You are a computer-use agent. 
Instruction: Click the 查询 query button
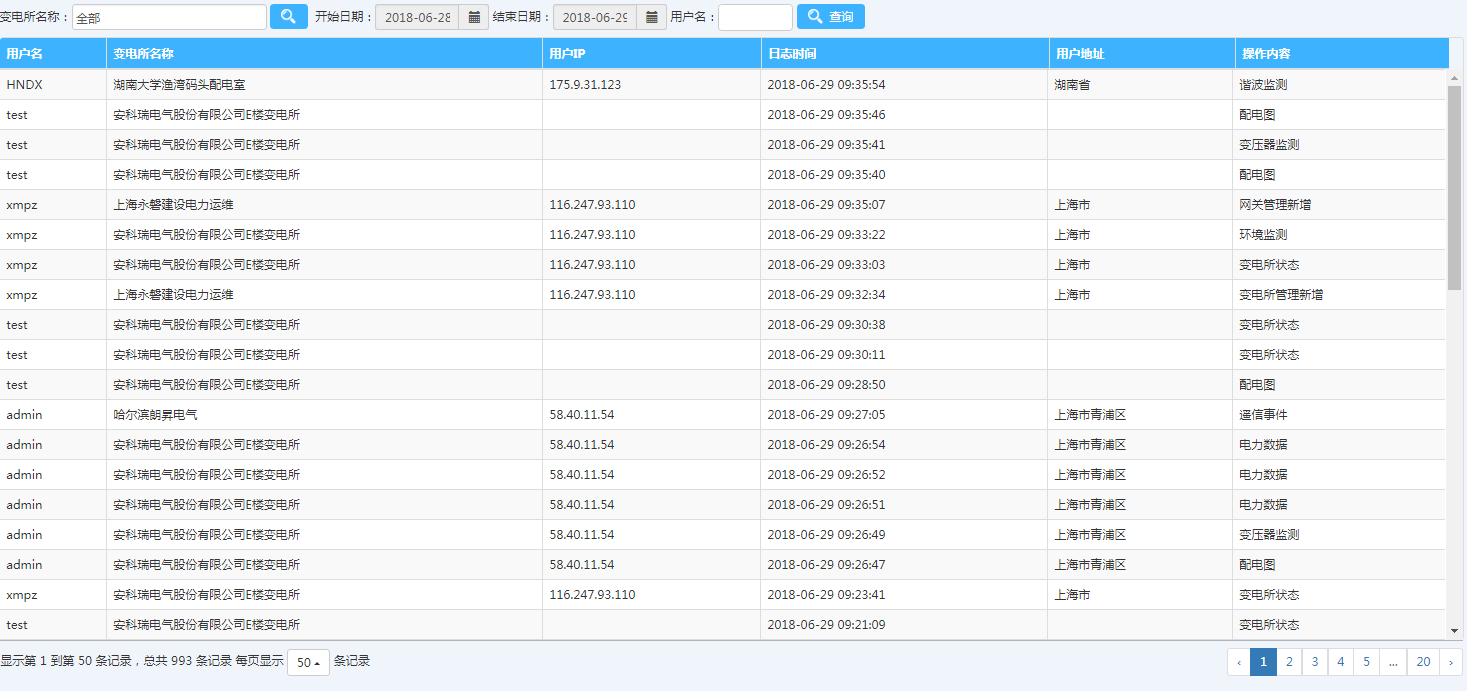tap(830, 17)
